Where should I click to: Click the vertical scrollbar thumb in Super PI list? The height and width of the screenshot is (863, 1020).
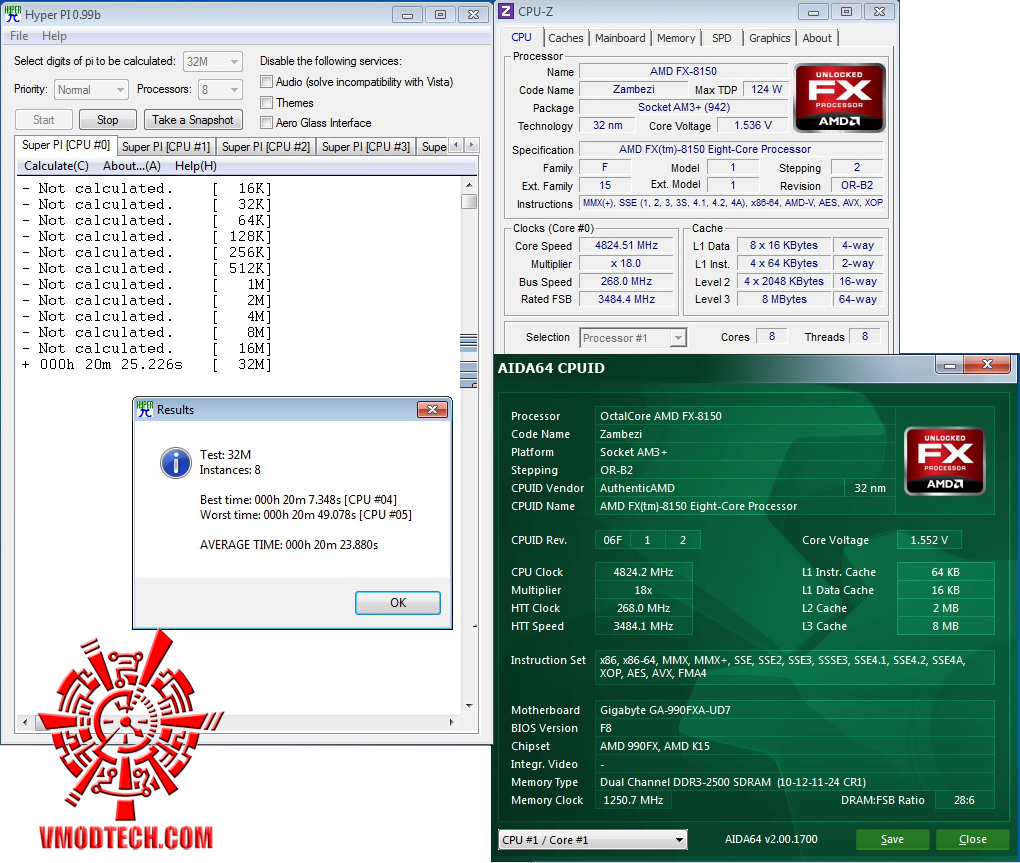(469, 202)
